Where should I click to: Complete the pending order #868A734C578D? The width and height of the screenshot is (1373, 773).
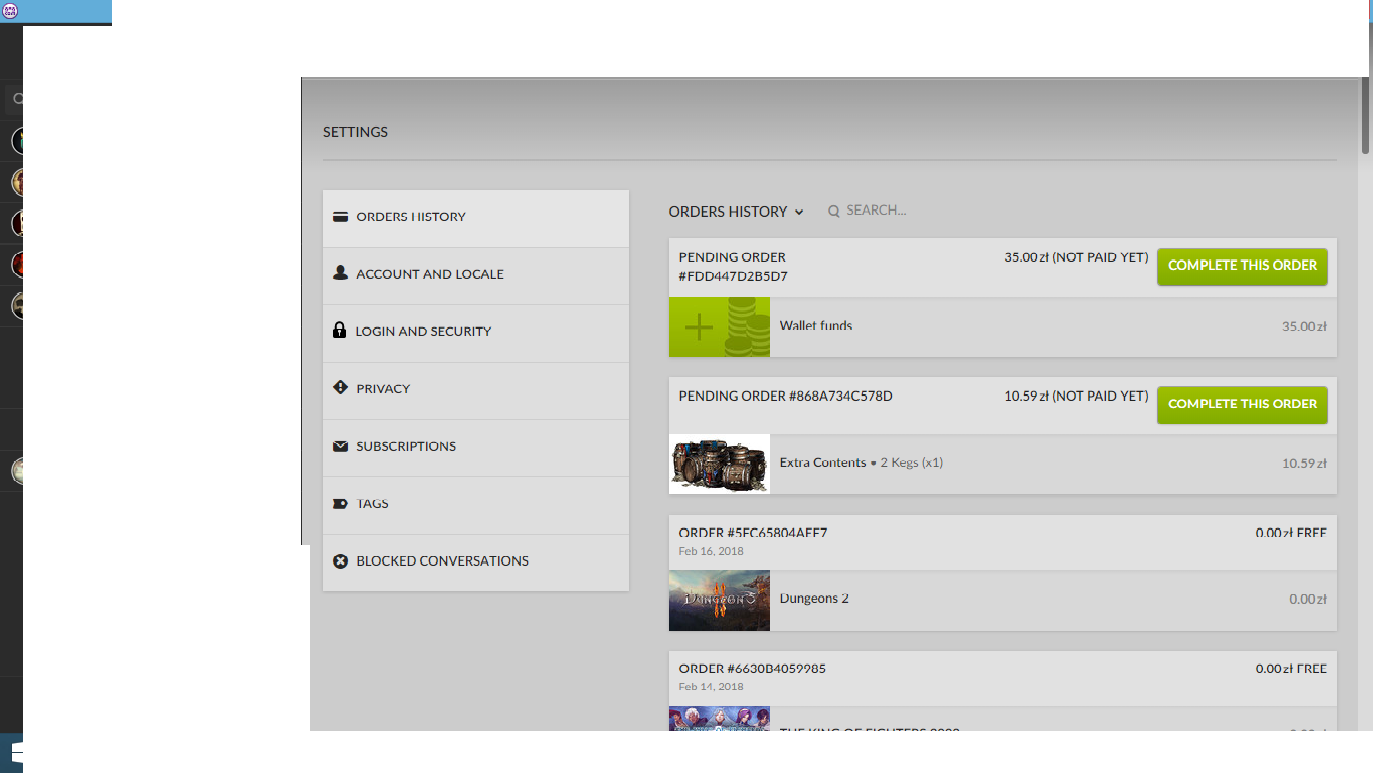pos(1242,404)
